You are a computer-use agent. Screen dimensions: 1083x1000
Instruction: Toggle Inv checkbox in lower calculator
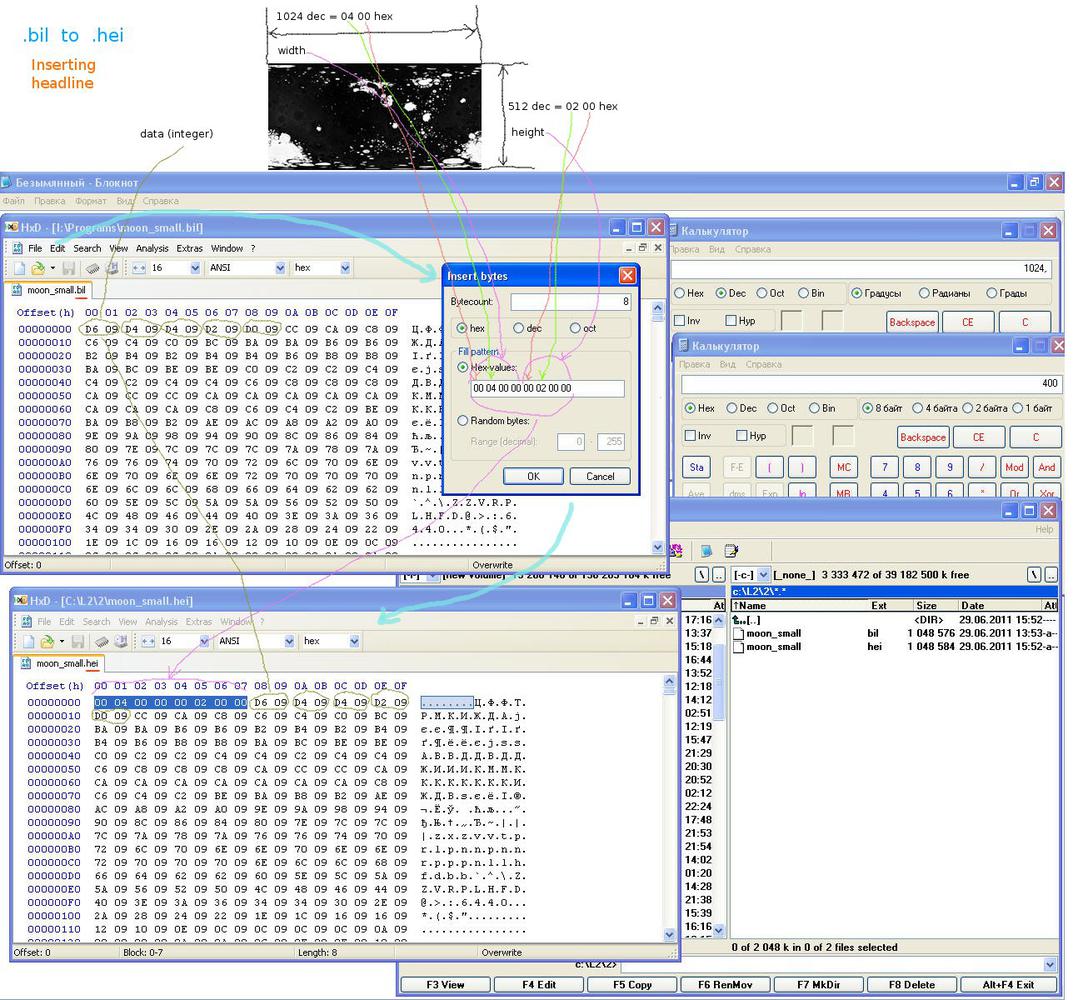tap(689, 436)
